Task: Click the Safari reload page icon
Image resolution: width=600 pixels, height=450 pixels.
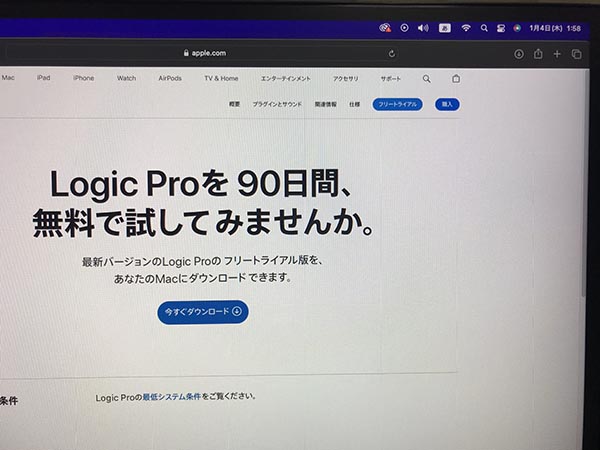Action: [391, 54]
